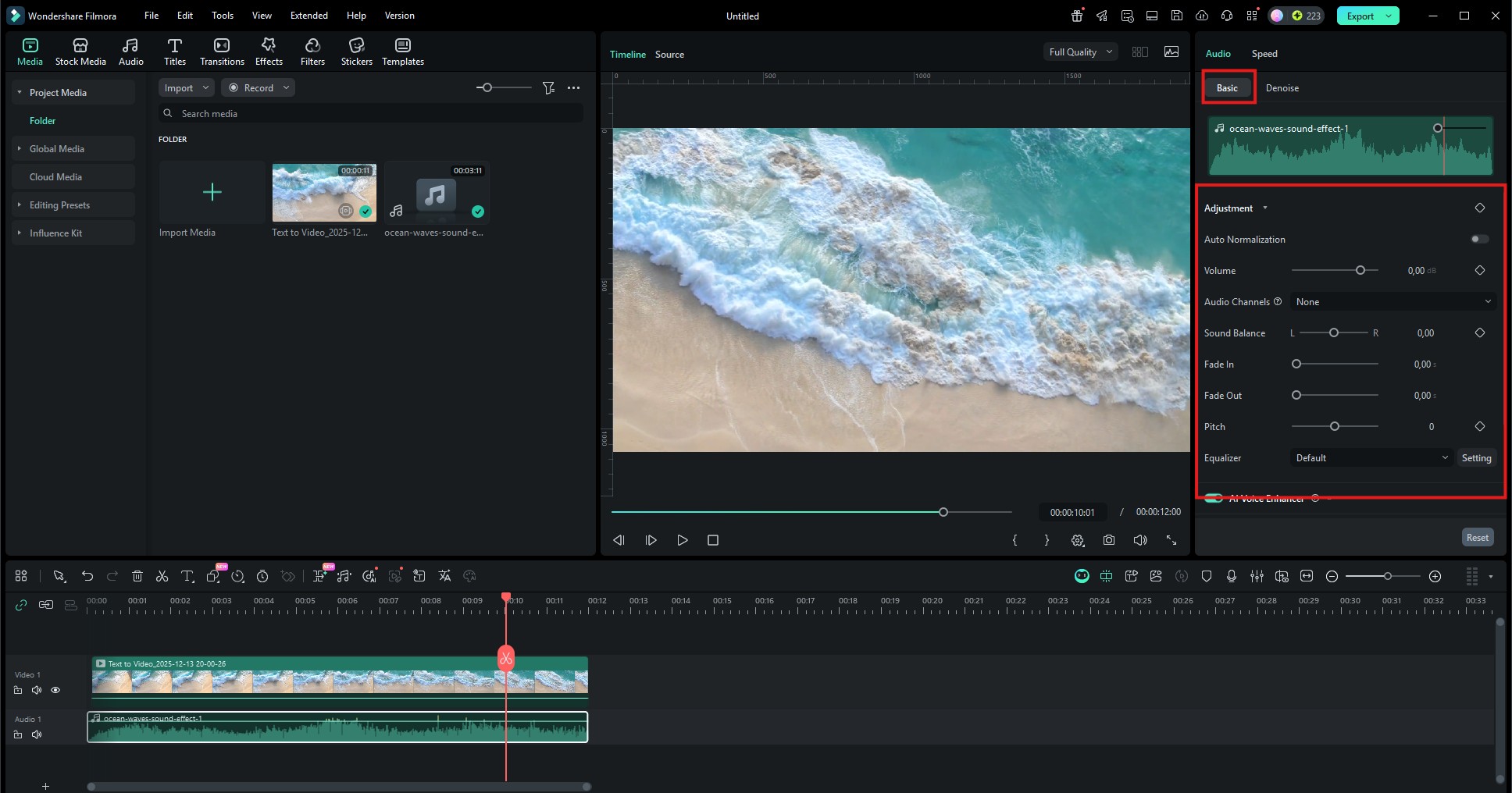Open the Stickers panel
1512x793 pixels.
click(x=356, y=52)
